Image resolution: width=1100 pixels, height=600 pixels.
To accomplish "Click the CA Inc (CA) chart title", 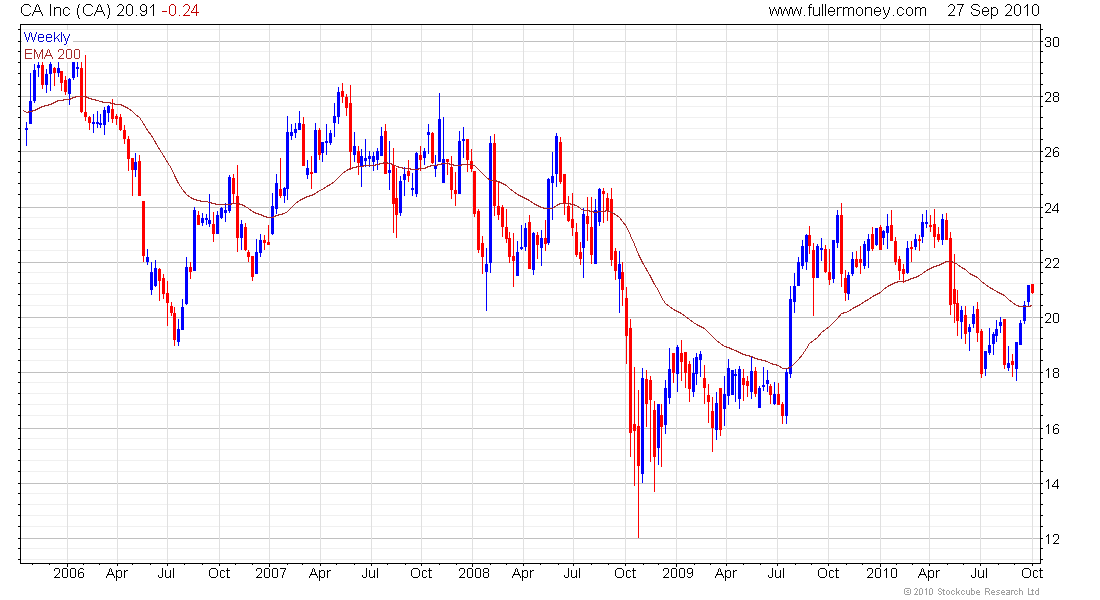I will pos(66,11).
